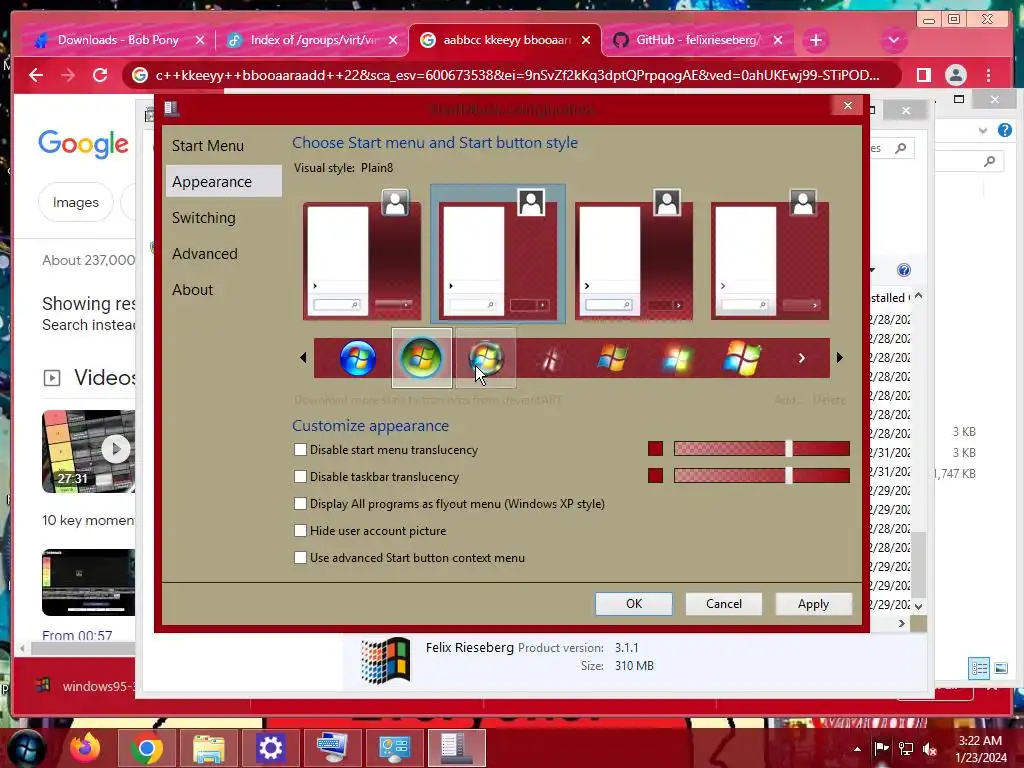This screenshot has height=768, width=1024.
Task: Open Control Panel app on taskbar
Action: pyautogui.click(x=394, y=748)
